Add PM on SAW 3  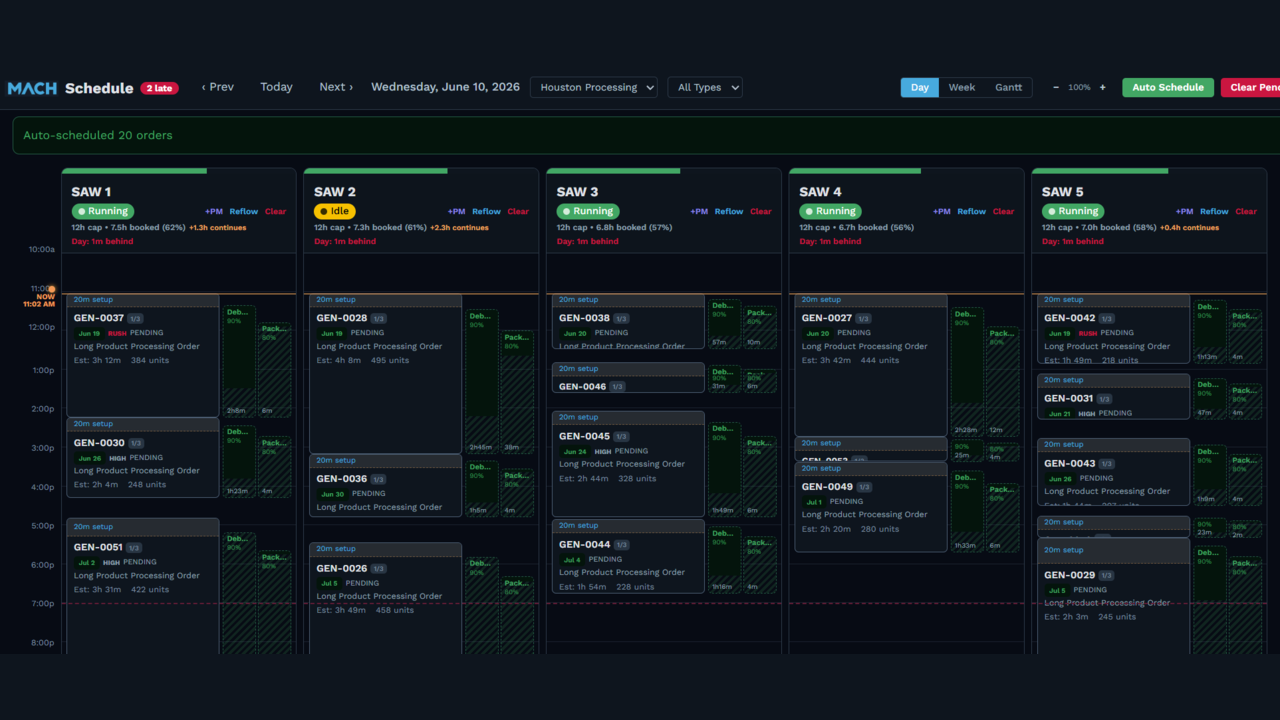[x=699, y=211]
